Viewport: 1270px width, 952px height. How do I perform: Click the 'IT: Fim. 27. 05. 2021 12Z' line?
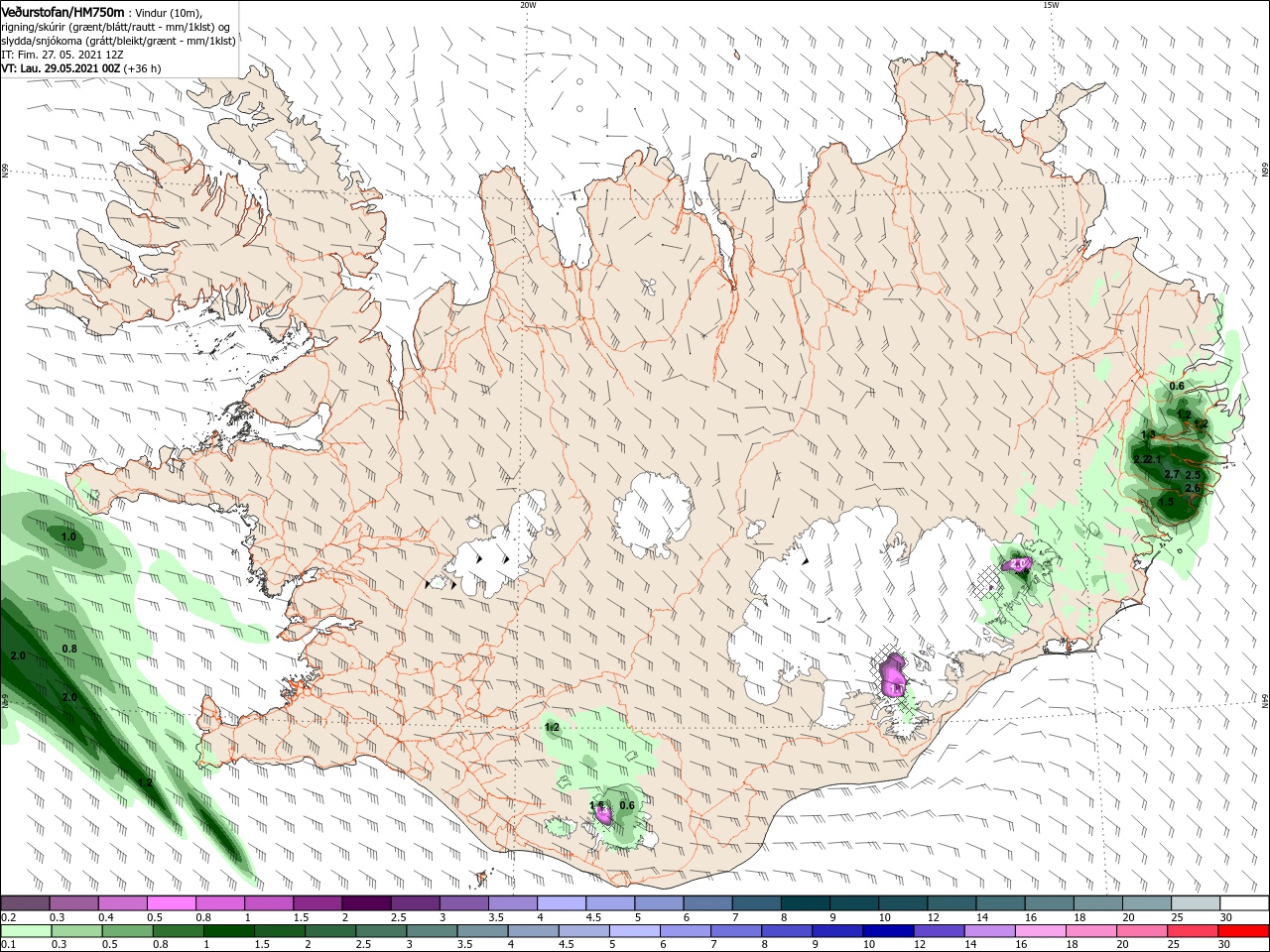pyautogui.click(x=62, y=55)
